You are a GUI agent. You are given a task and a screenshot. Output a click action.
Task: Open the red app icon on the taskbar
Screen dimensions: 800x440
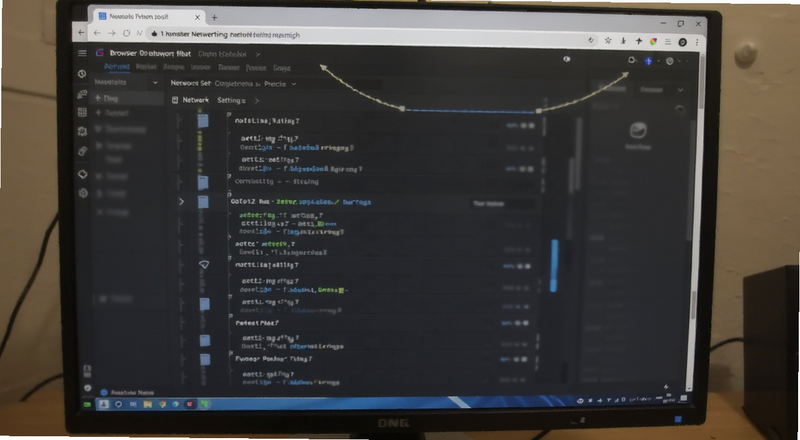(190, 404)
